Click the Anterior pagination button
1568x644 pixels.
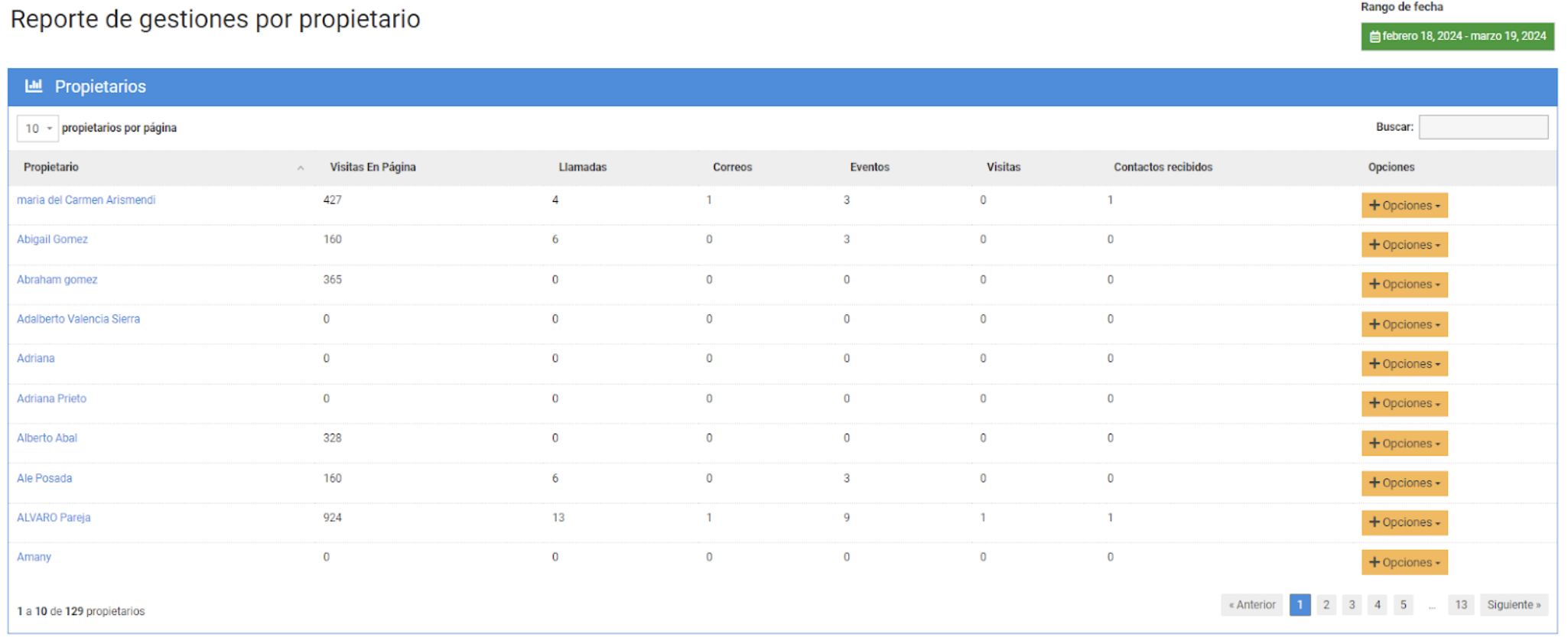(x=1251, y=605)
